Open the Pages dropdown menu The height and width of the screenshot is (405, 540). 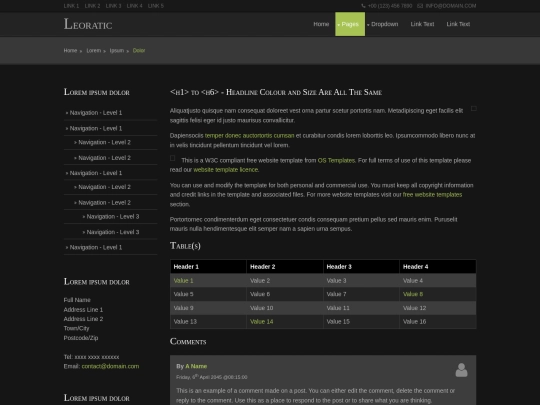pos(350,24)
